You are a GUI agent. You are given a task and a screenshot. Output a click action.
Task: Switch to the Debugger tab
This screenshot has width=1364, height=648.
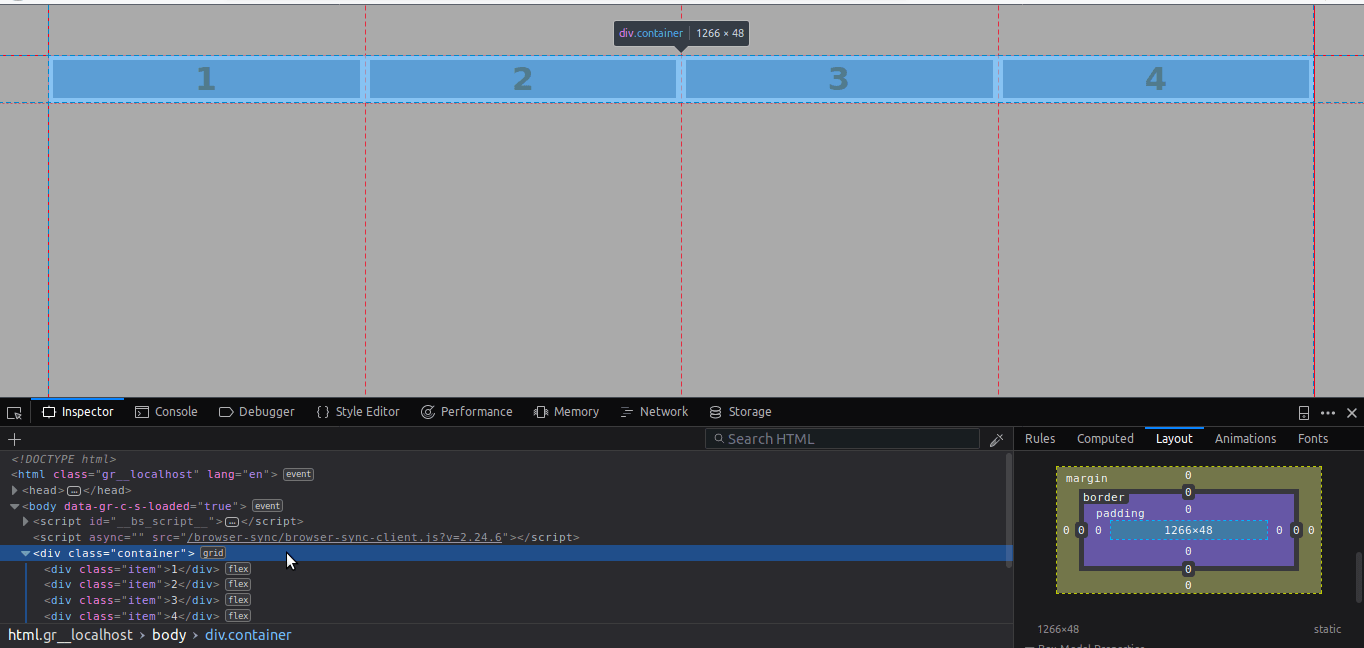pos(257,412)
